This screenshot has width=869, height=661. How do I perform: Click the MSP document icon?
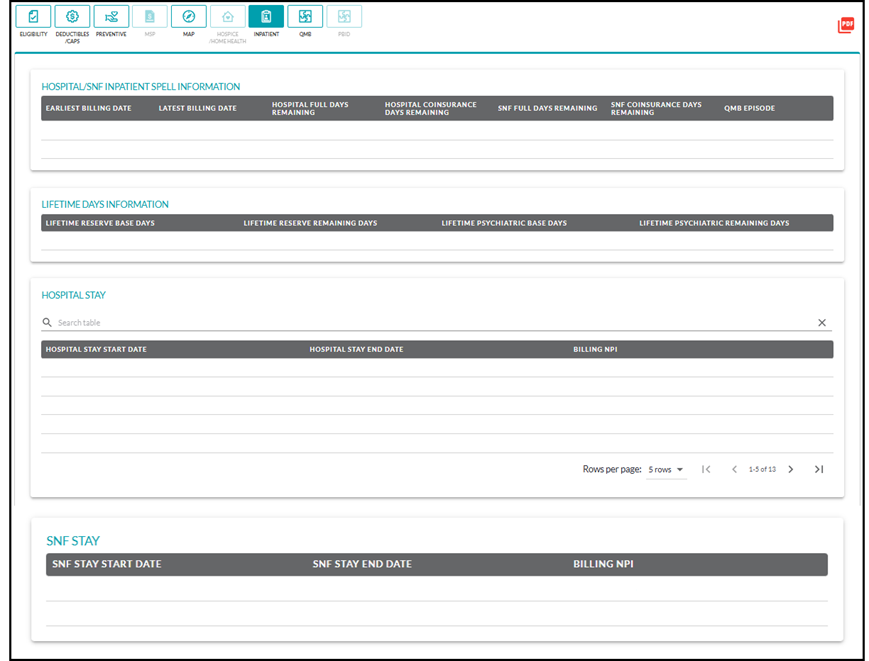pos(150,17)
